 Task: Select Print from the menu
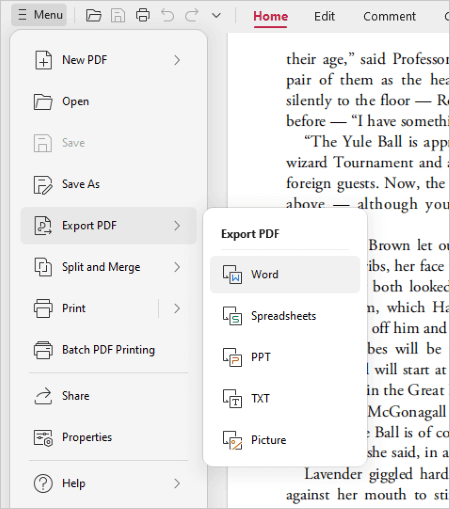(74, 308)
